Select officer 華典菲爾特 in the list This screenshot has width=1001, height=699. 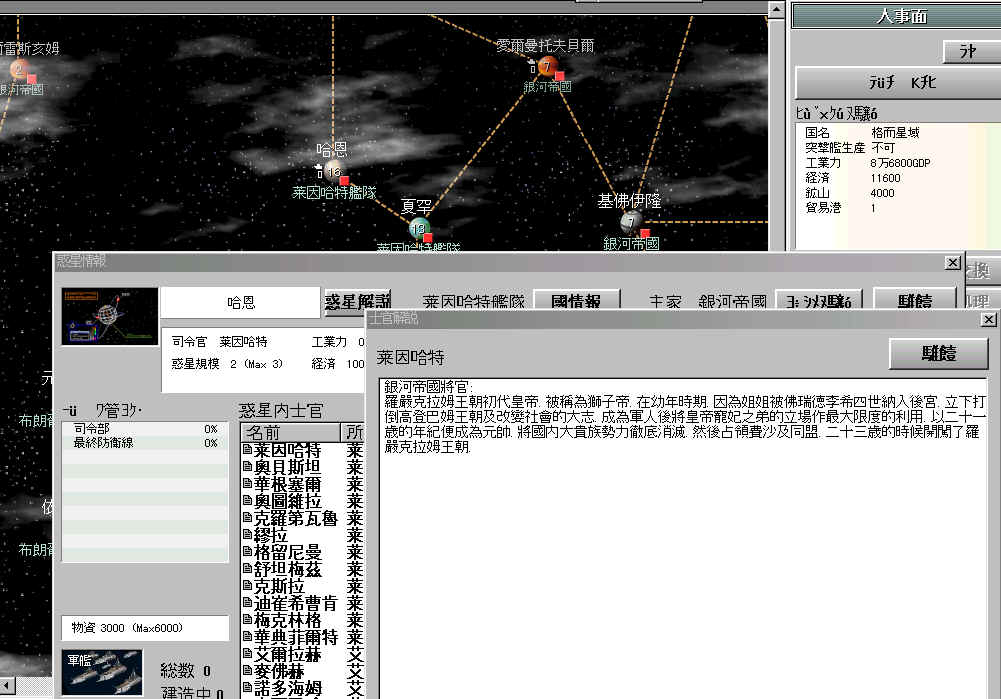296,636
